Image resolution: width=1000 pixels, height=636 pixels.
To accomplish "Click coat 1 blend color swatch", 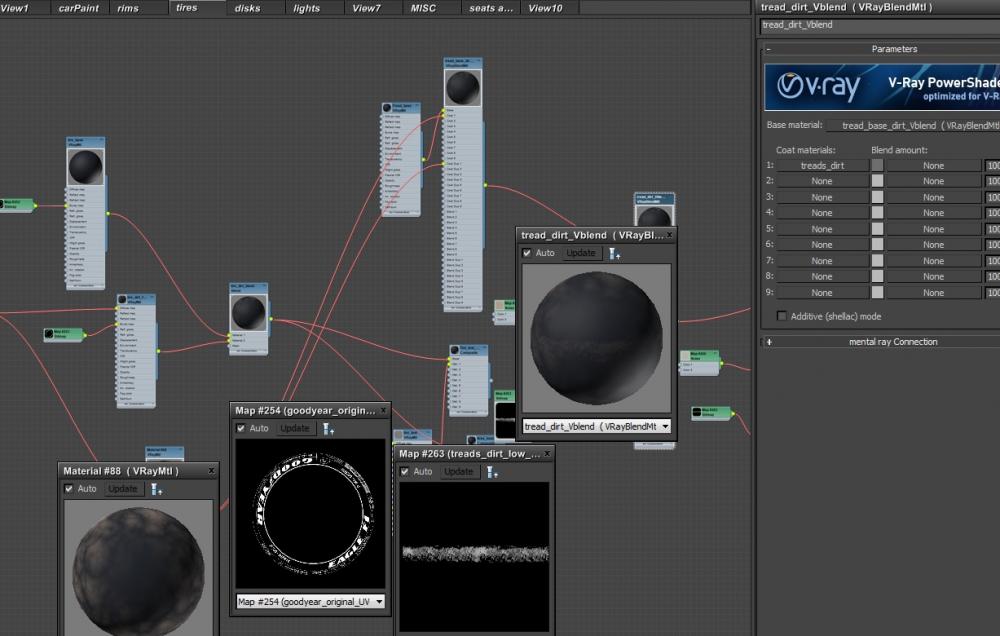I will tap(877, 165).
